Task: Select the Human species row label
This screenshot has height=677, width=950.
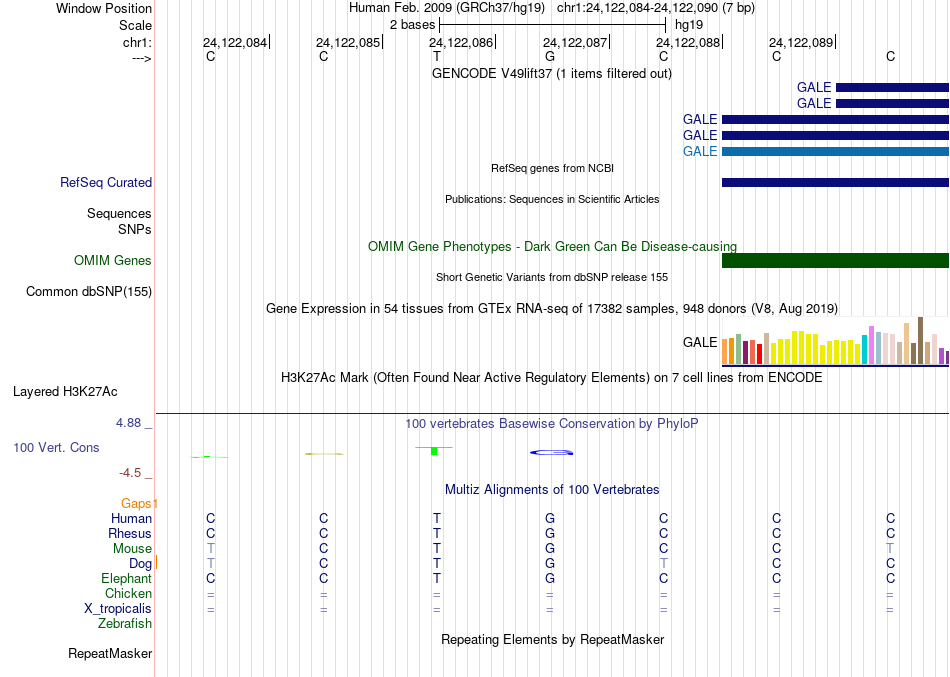Action: (131, 518)
